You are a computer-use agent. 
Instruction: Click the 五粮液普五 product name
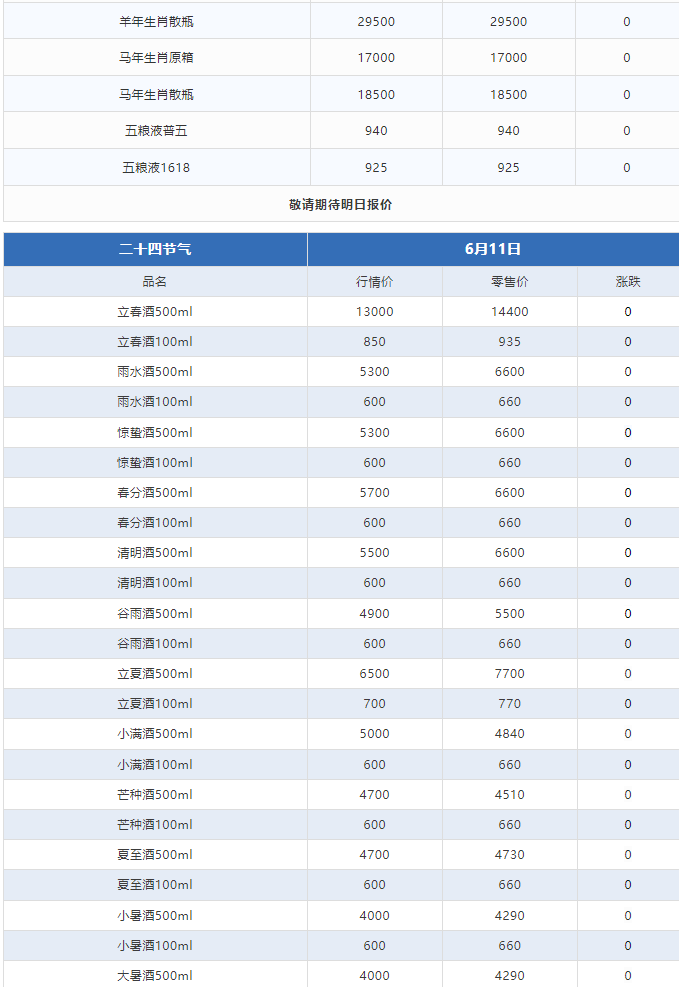click(156, 131)
